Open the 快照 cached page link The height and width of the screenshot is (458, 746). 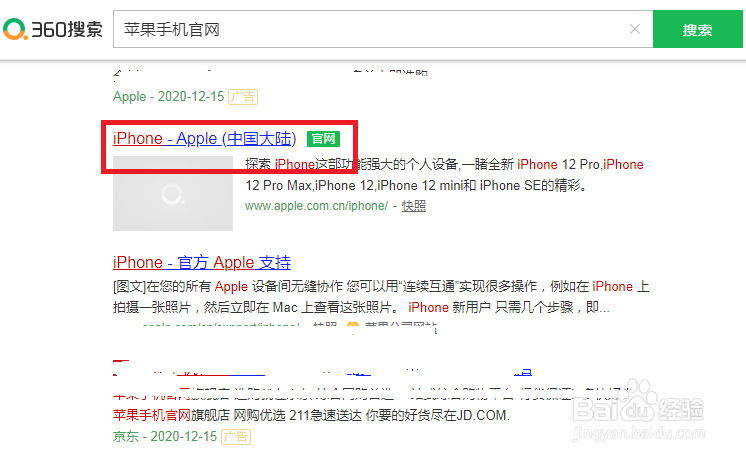[x=413, y=206]
